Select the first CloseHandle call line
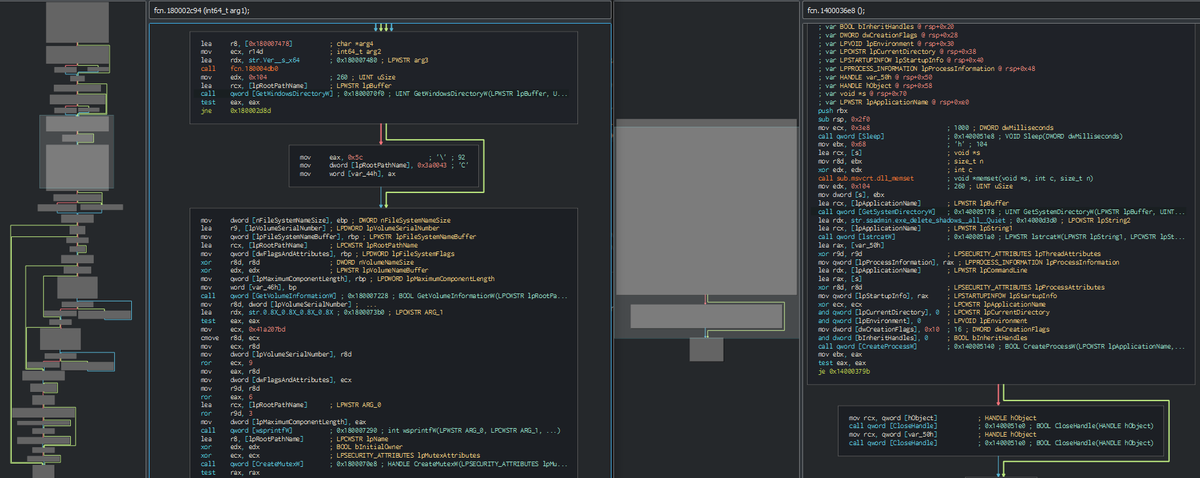The width and height of the screenshot is (1200, 478). (x=1001, y=424)
